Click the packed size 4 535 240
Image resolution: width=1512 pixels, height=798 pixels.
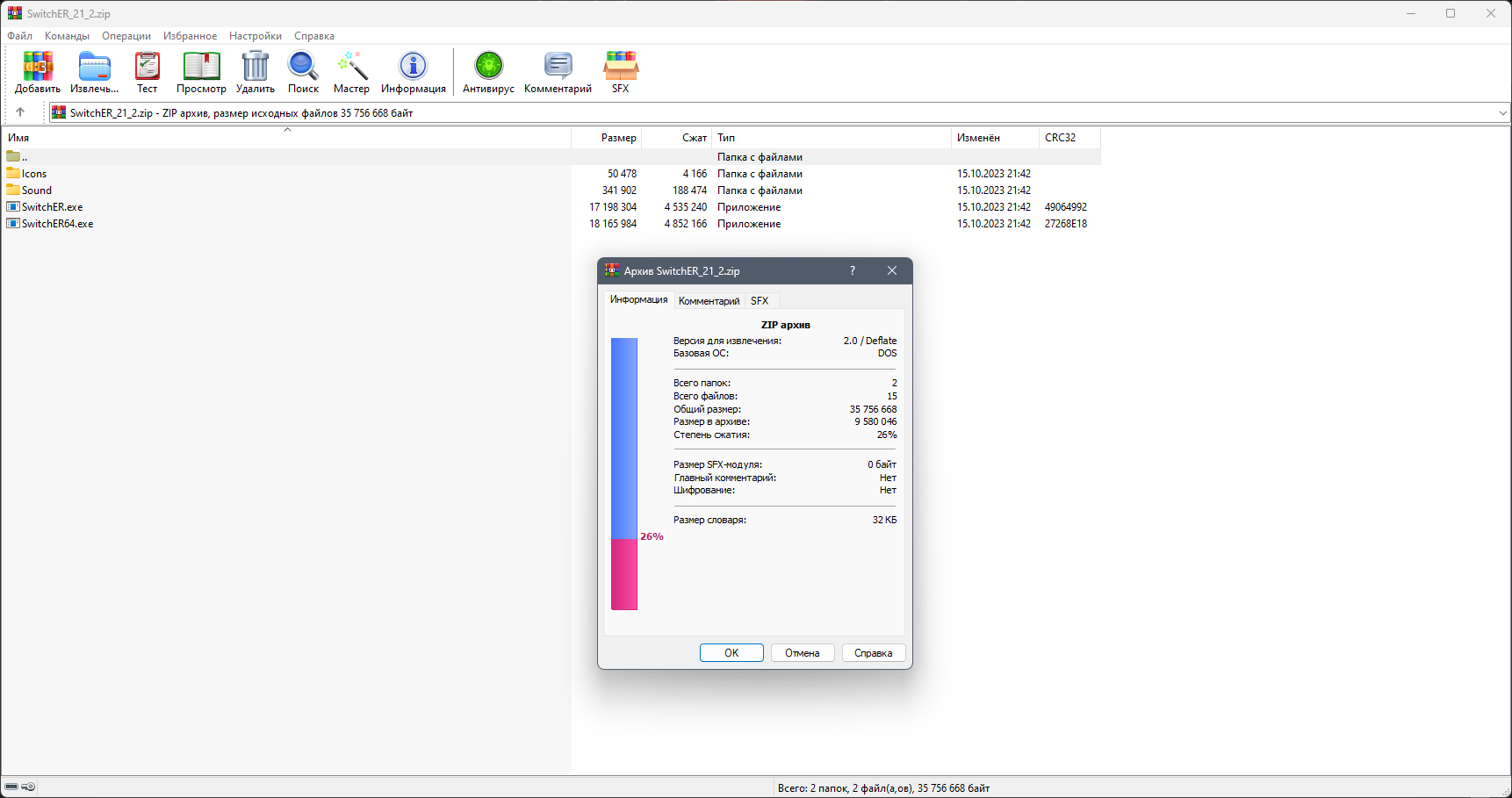(x=686, y=207)
